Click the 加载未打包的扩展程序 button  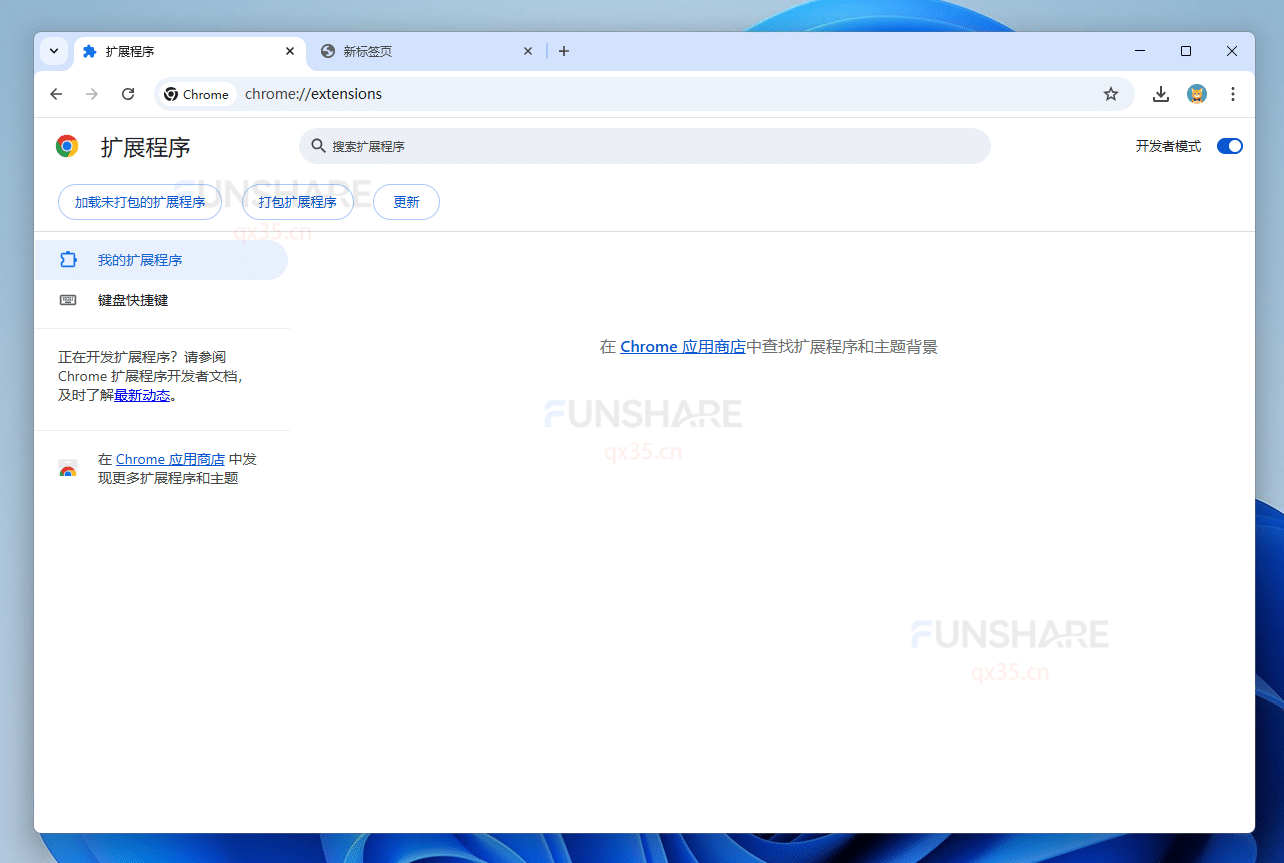139,201
